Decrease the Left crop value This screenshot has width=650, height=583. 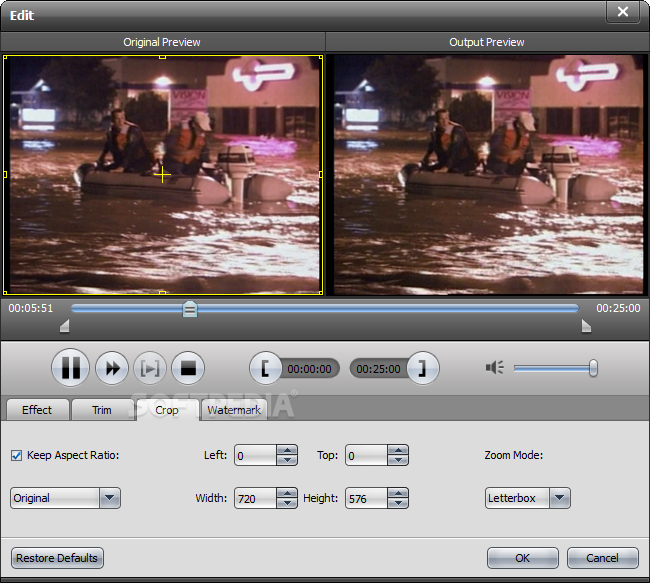coord(287,460)
